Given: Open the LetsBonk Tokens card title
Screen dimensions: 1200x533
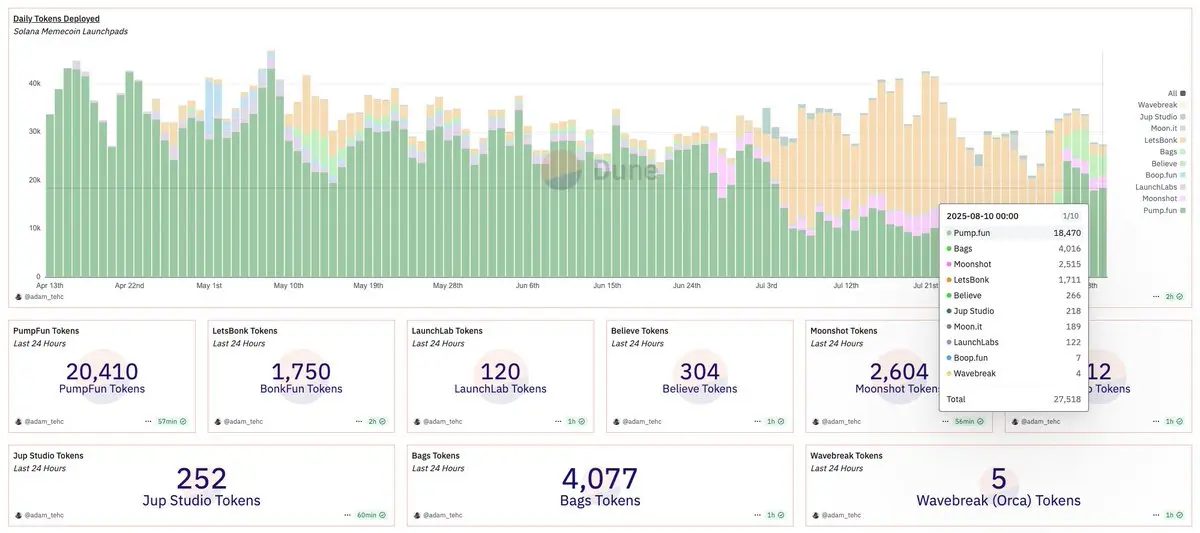Looking at the screenshot, I should click(x=245, y=331).
